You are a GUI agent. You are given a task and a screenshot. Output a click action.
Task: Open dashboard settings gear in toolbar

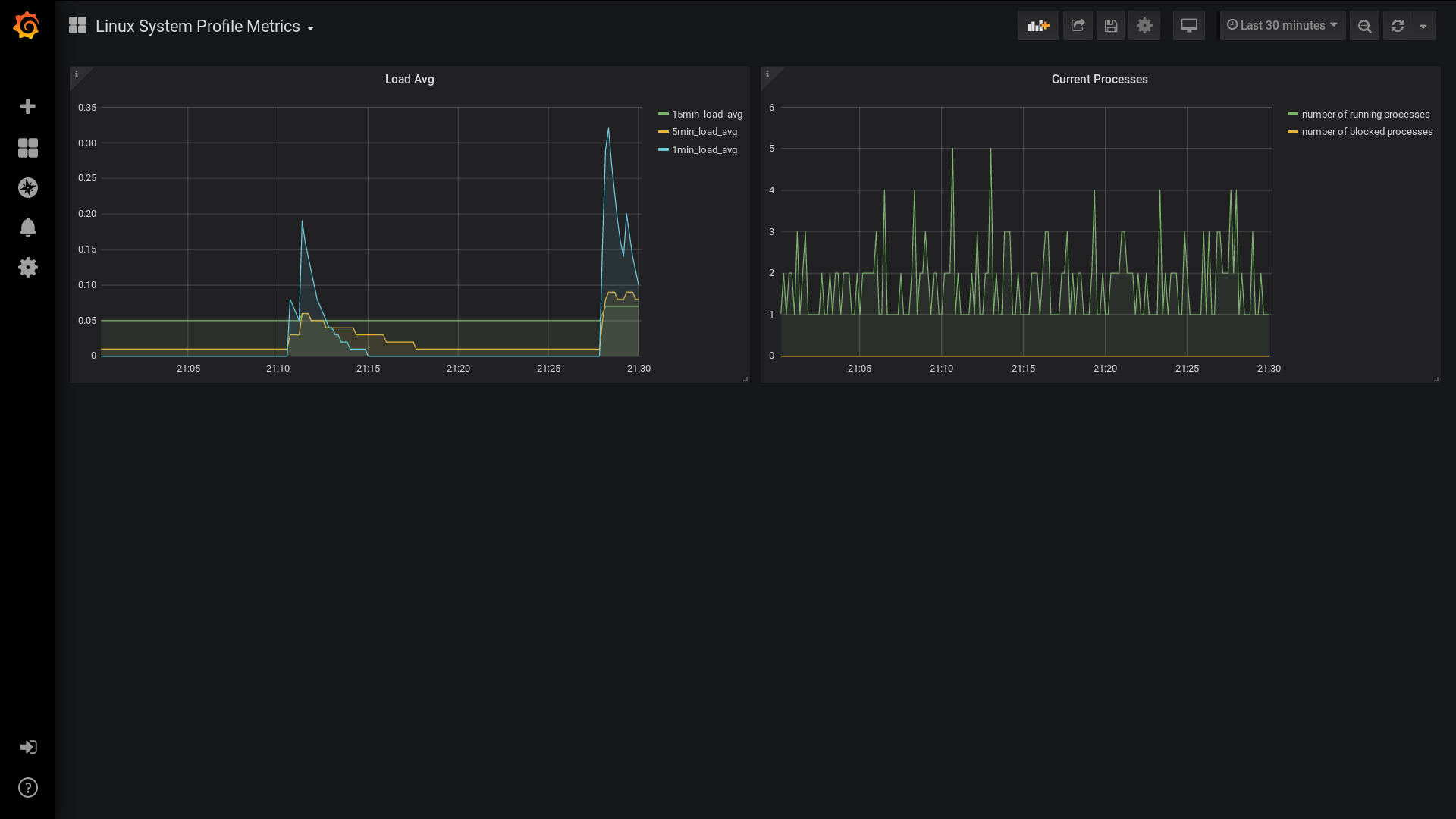coord(1144,26)
